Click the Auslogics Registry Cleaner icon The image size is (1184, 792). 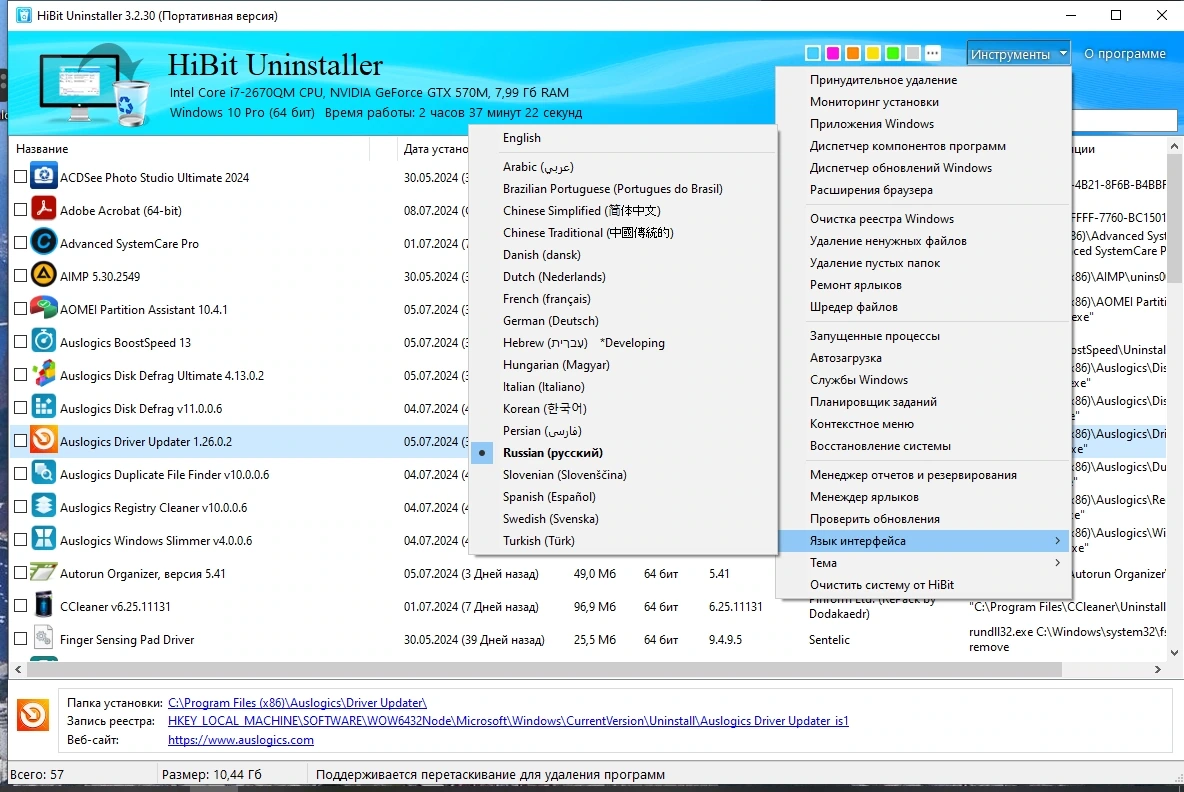point(44,507)
